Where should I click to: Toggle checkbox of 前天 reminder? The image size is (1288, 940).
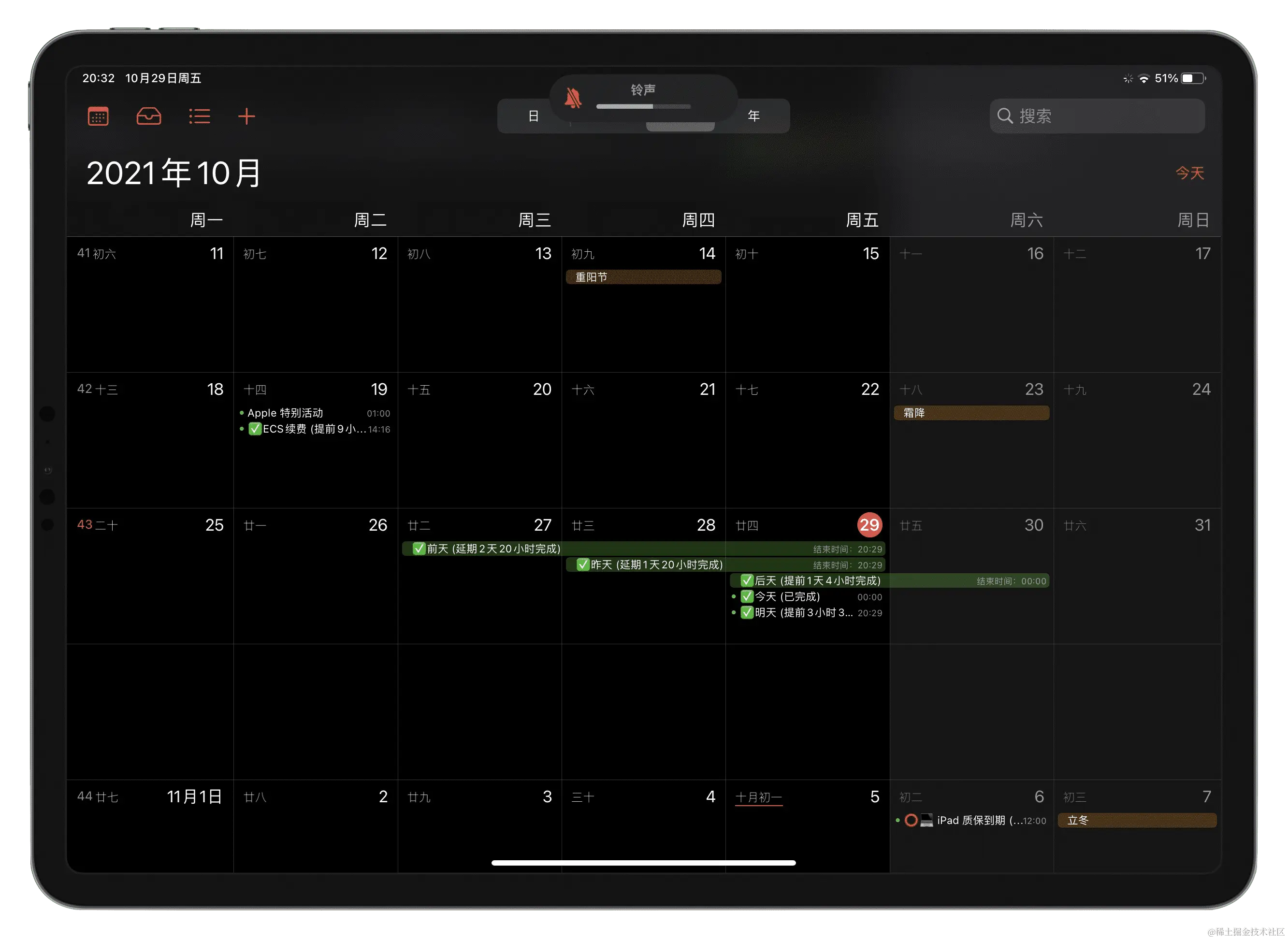click(420, 549)
